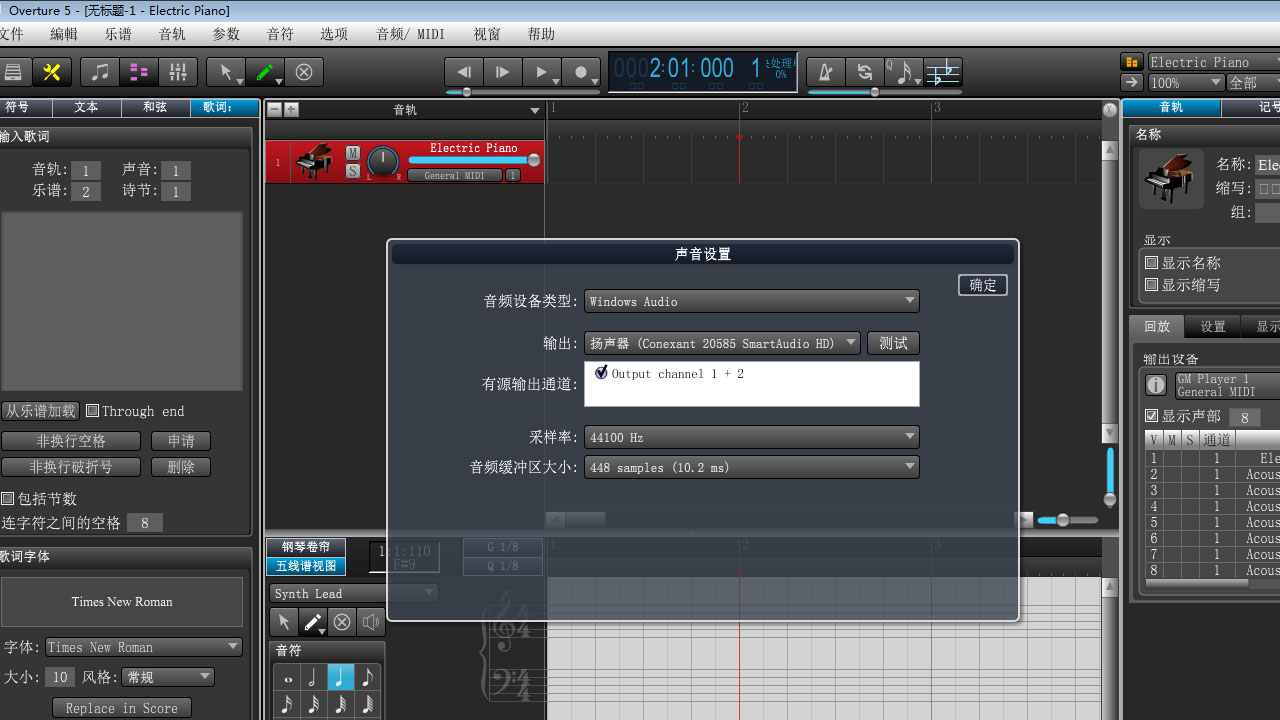Toggle the 显示名称 checkbox in the right panel
This screenshot has width=1280, height=720.
point(1152,262)
